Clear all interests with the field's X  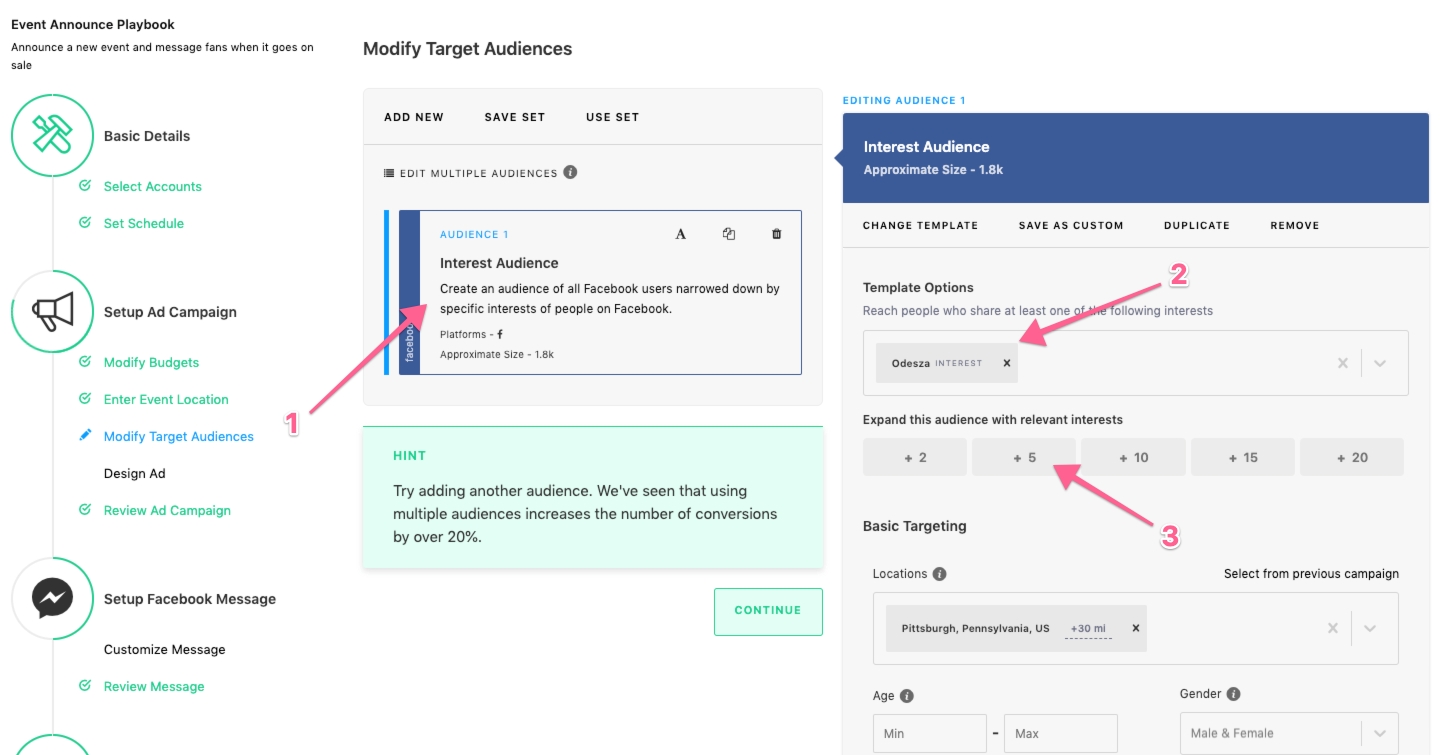point(1343,363)
